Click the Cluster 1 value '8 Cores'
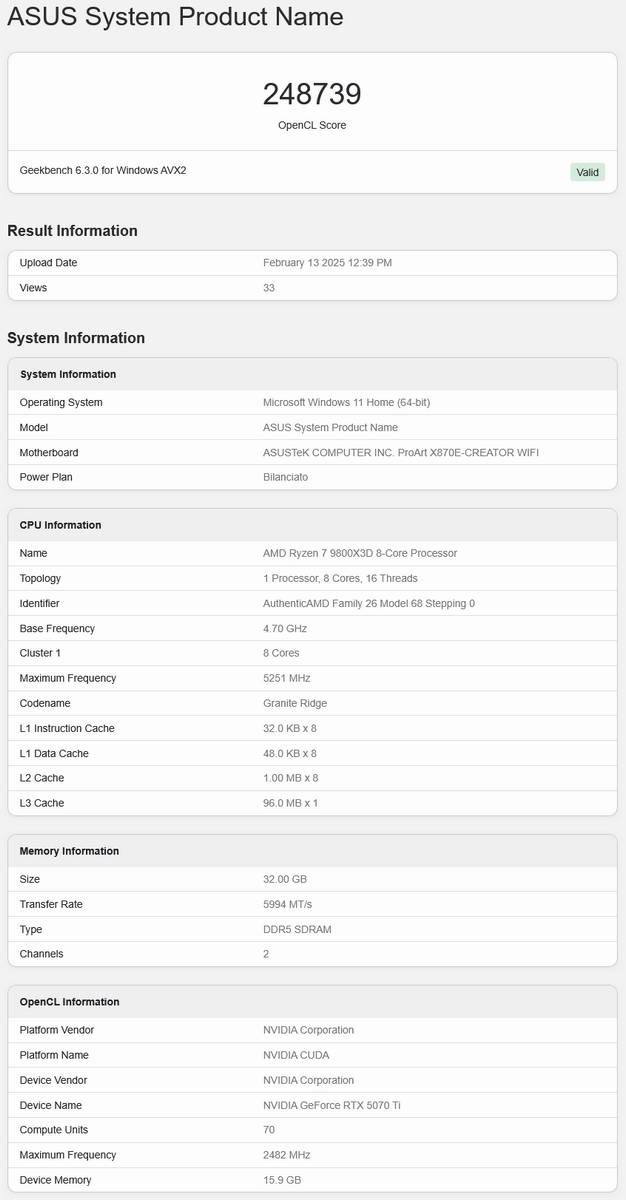Image resolution: width=626 pixels, height=1200 pixels. [281, 653]
